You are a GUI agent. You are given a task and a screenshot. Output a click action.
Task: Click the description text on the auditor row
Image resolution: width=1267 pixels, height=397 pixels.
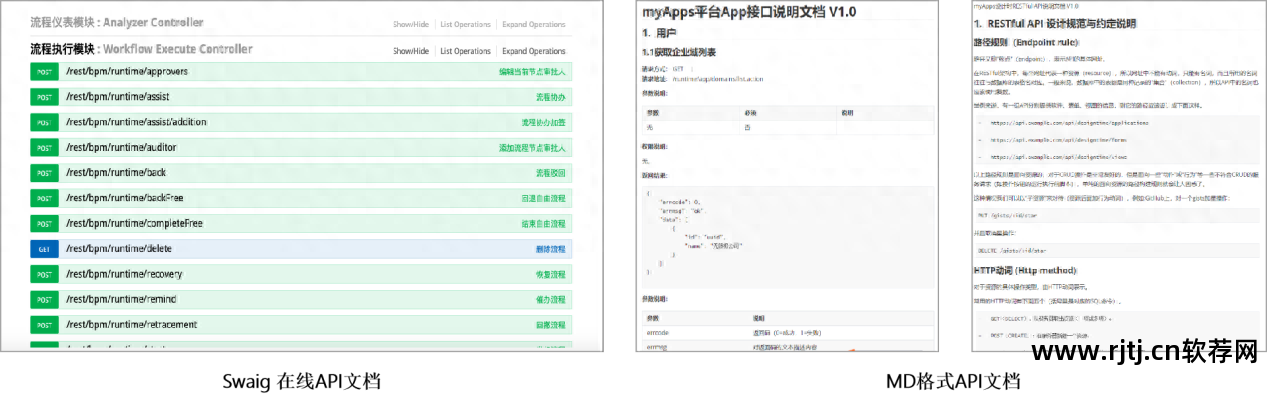(532, 148)
